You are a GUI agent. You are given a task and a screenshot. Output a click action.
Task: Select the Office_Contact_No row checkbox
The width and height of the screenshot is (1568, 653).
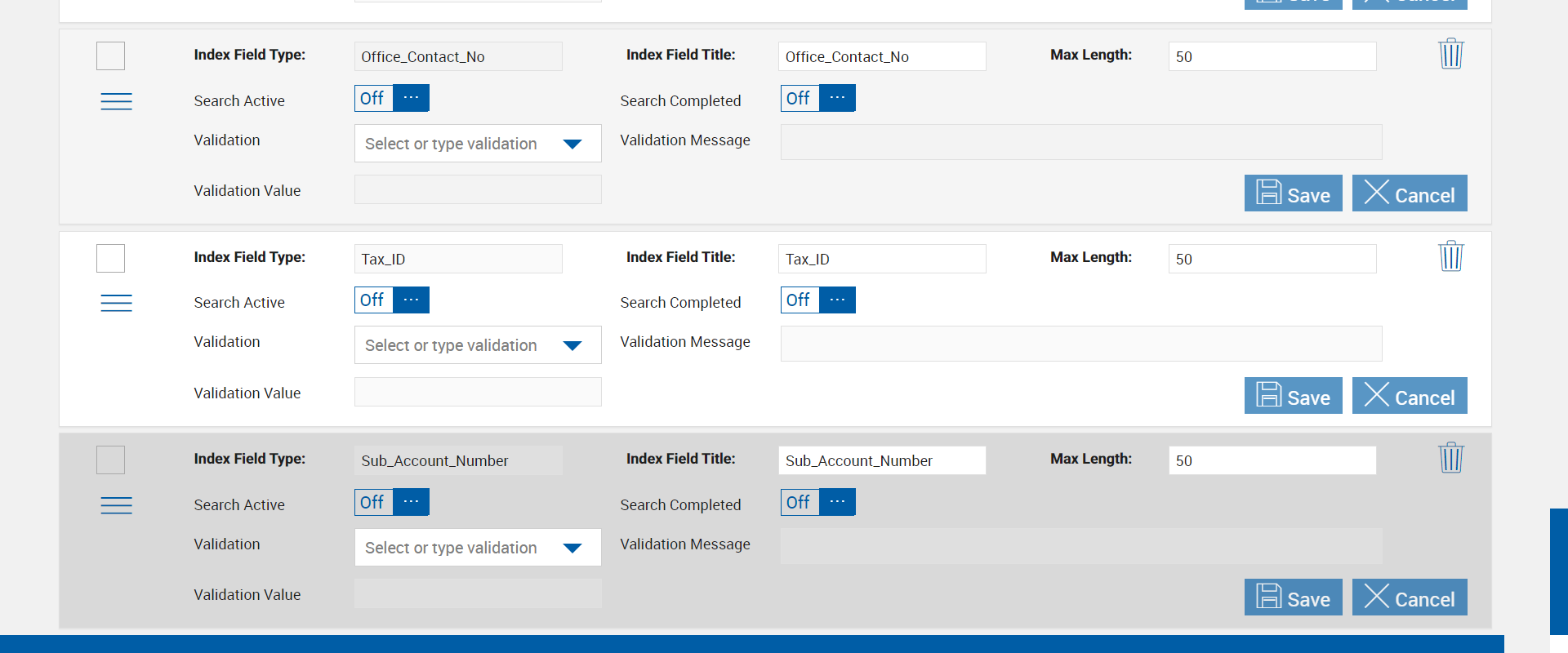[x=111, y=56]
